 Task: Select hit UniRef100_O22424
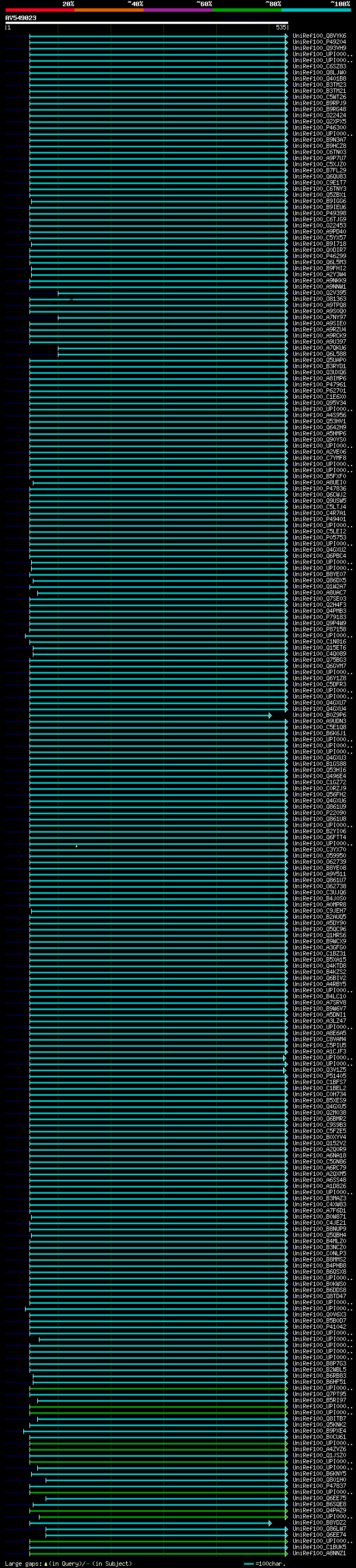click(x=319, y=115)
